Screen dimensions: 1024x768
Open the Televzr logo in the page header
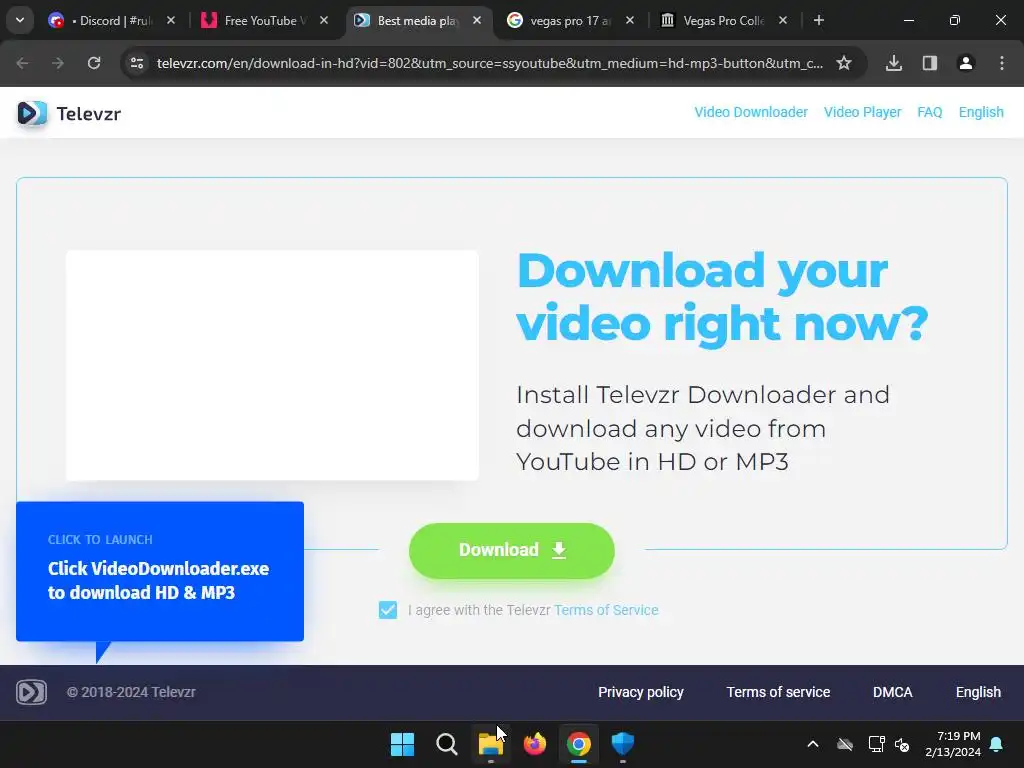69,114
